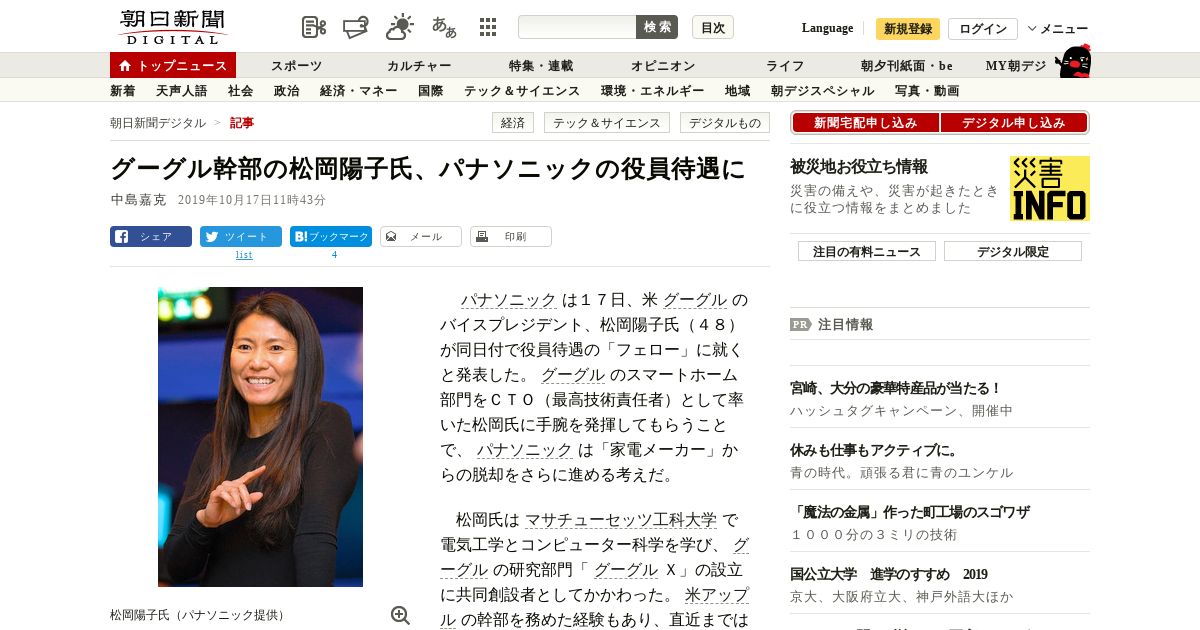Open the ライフ tab
Image resolution: width=1200 pixels, height=630 pixels.
pos(785,66)
